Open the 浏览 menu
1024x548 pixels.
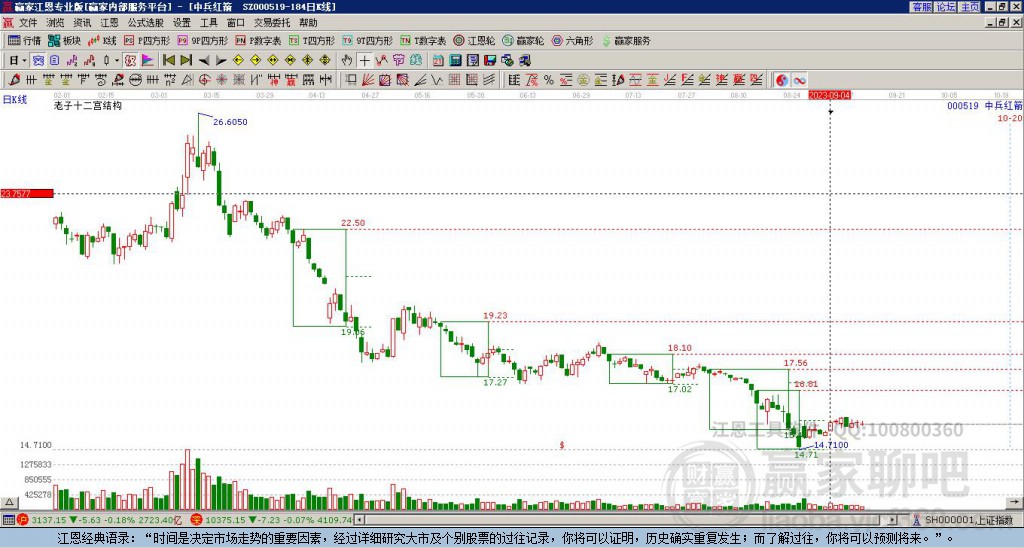coord(55,23)
